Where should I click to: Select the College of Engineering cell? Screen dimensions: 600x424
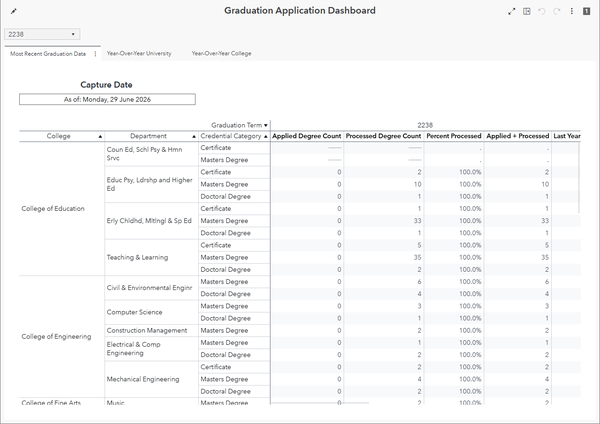pos(62,337)
